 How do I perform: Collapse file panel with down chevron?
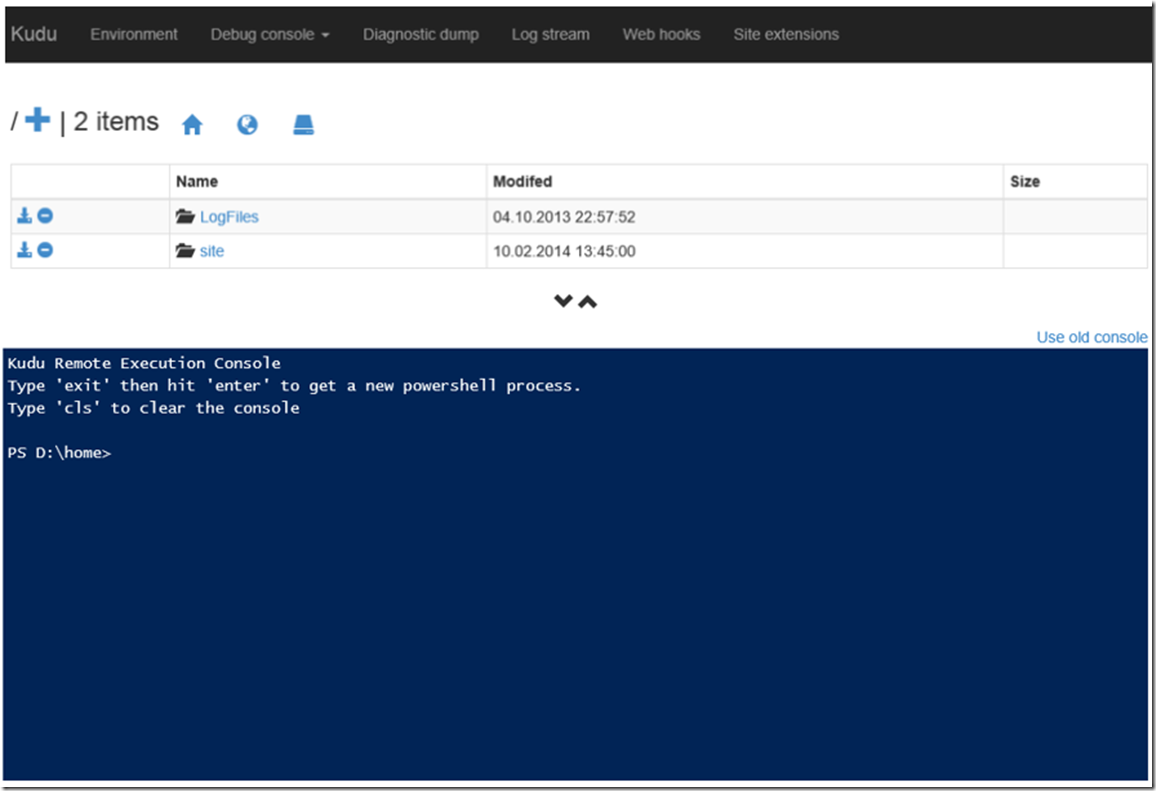tap(563, 301)
